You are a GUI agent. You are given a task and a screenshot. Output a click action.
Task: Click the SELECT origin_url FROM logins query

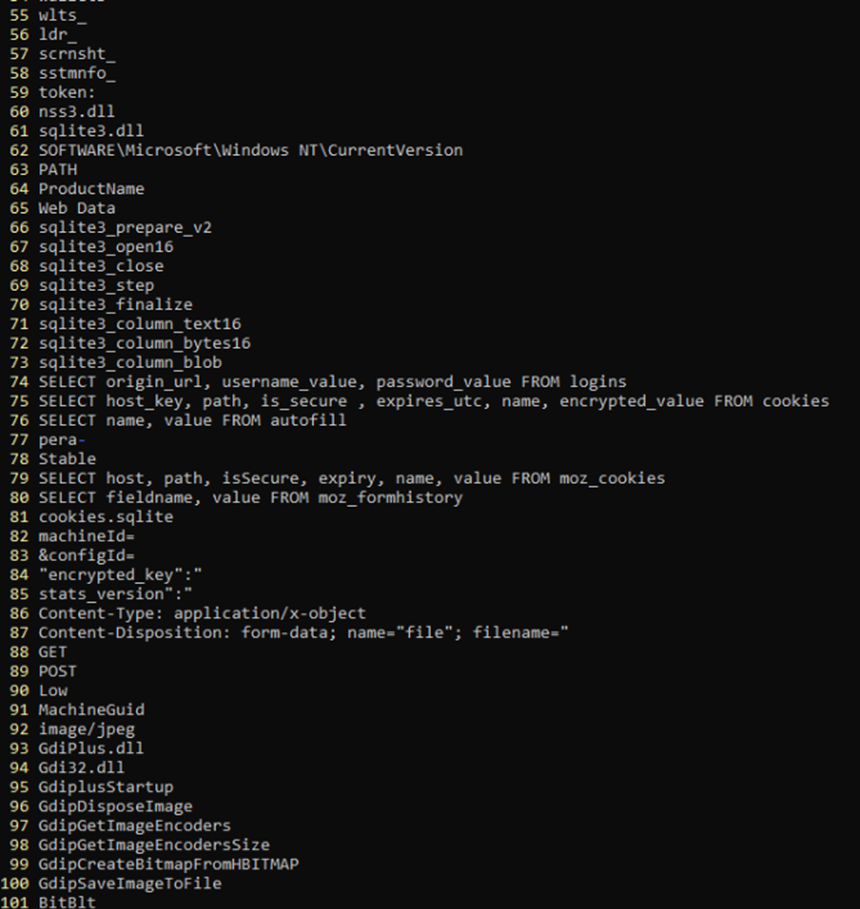point(332,381)
